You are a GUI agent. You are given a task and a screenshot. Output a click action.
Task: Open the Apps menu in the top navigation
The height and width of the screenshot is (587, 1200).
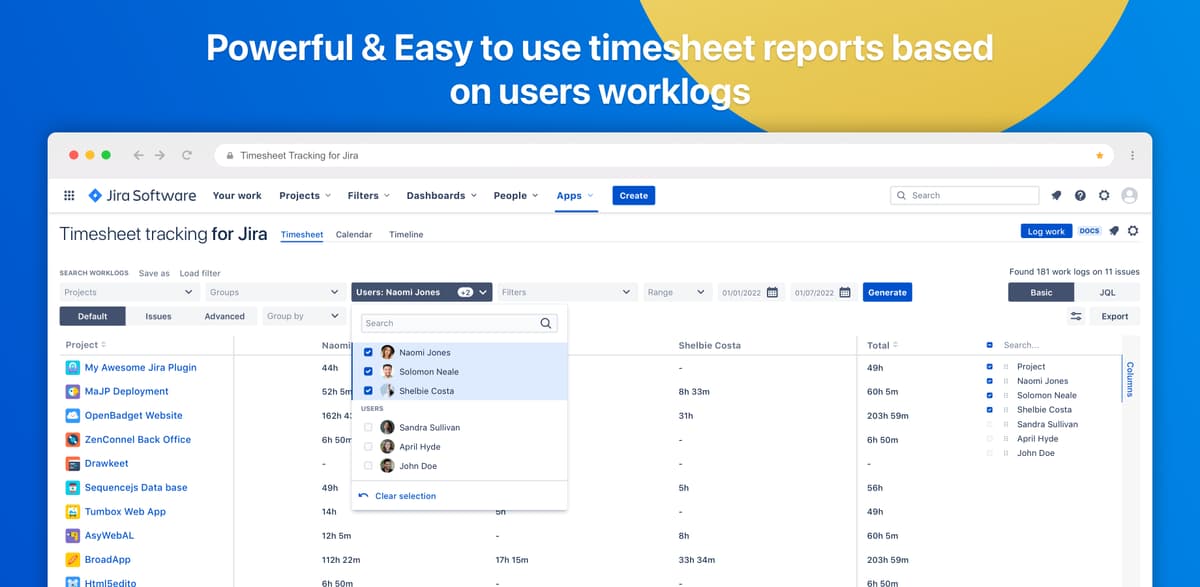tap(575, 196)
